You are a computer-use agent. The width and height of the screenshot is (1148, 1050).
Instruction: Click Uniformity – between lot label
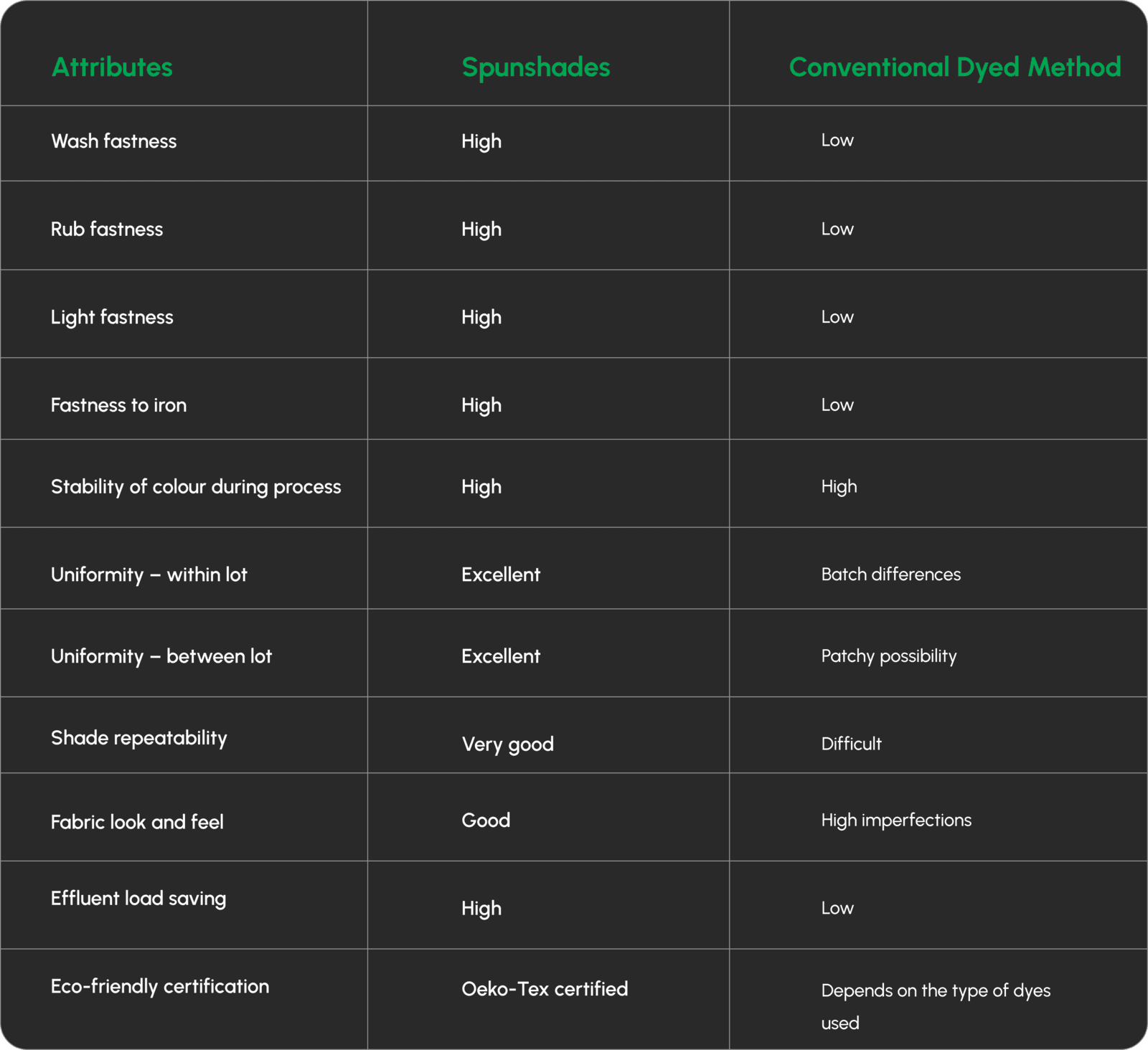pyautogui.click(x=161, y=656)
